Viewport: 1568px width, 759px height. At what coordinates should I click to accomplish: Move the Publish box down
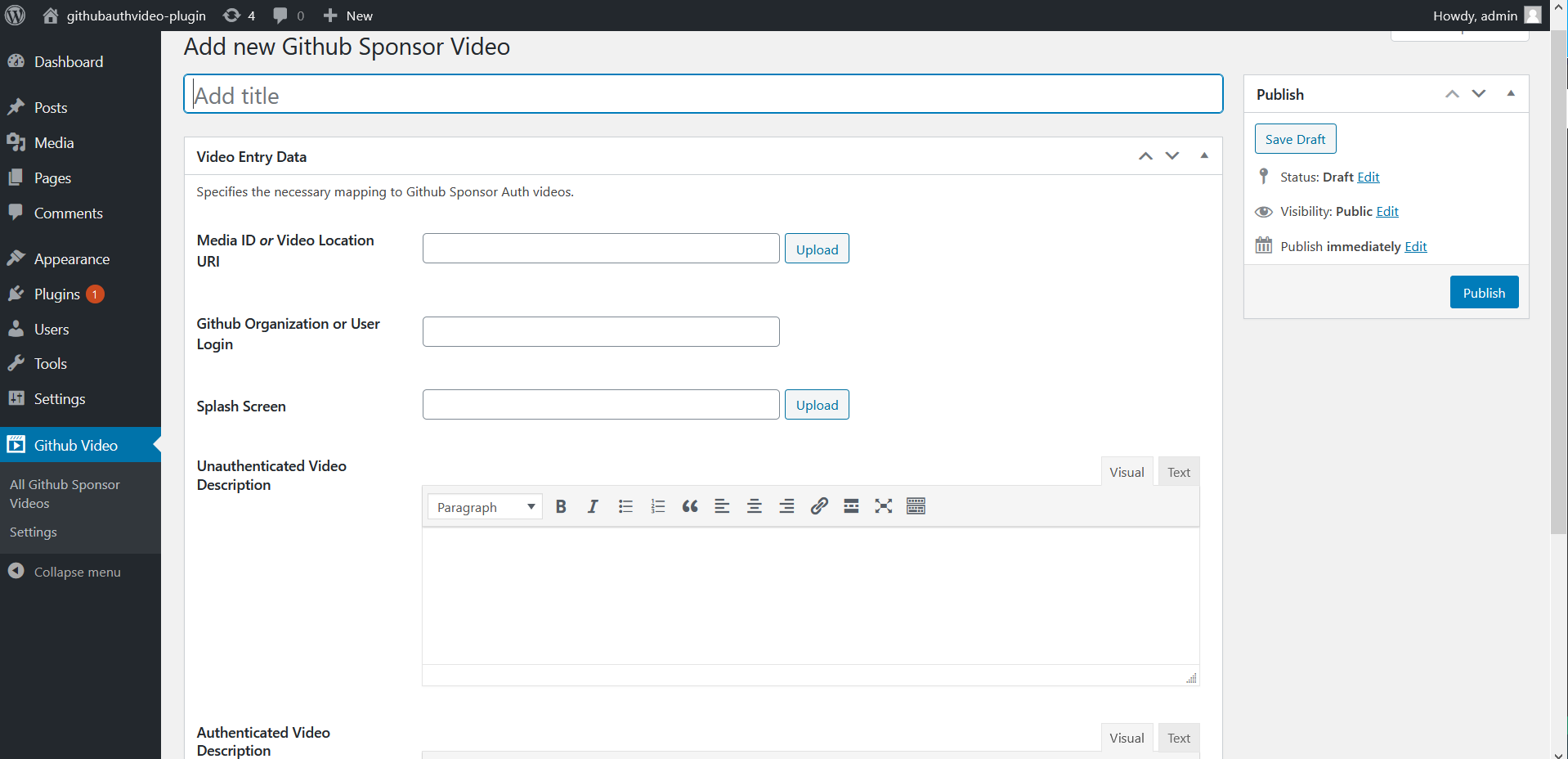(1479, 94)
